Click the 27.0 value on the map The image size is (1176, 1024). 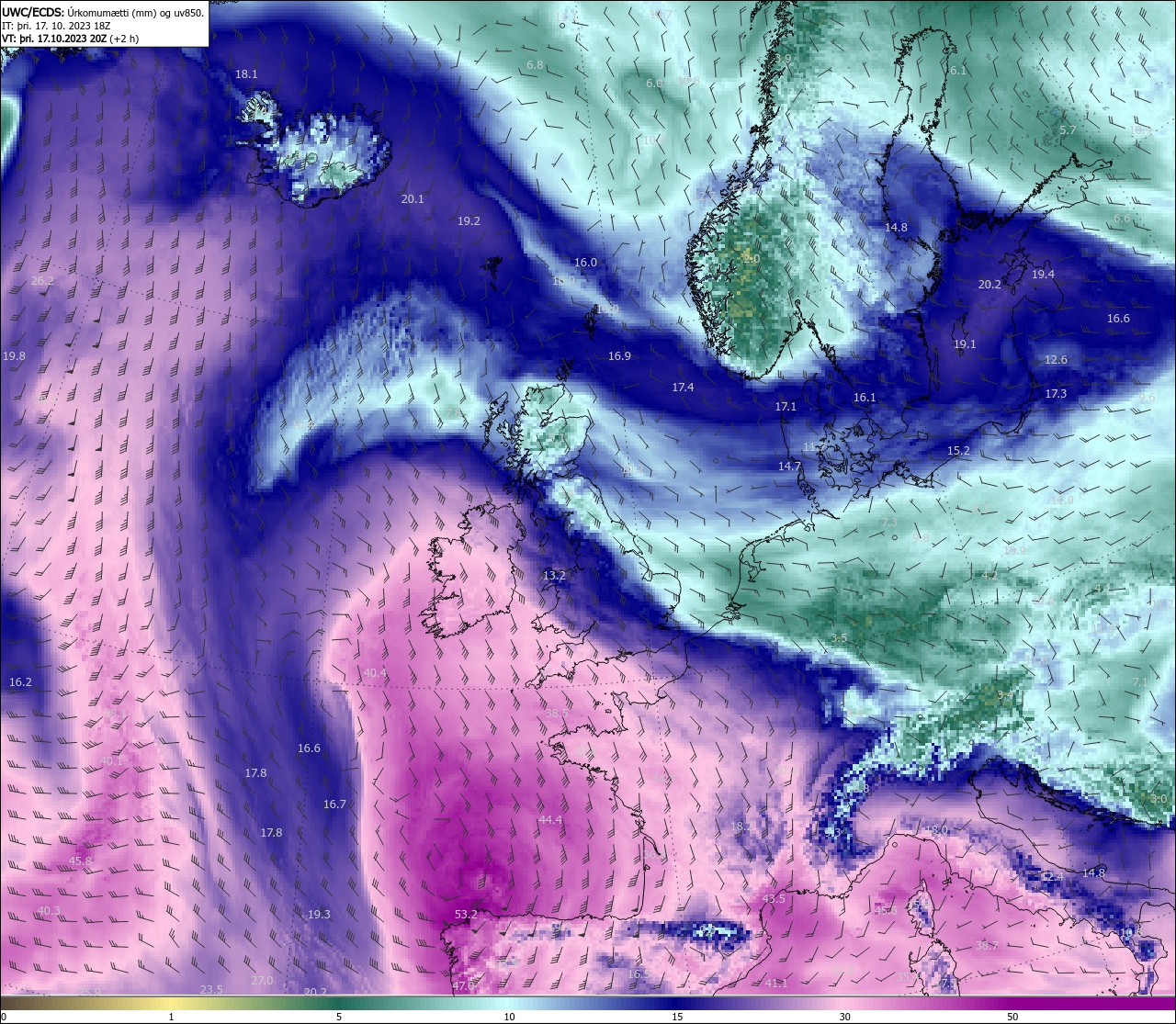point(262,981)
